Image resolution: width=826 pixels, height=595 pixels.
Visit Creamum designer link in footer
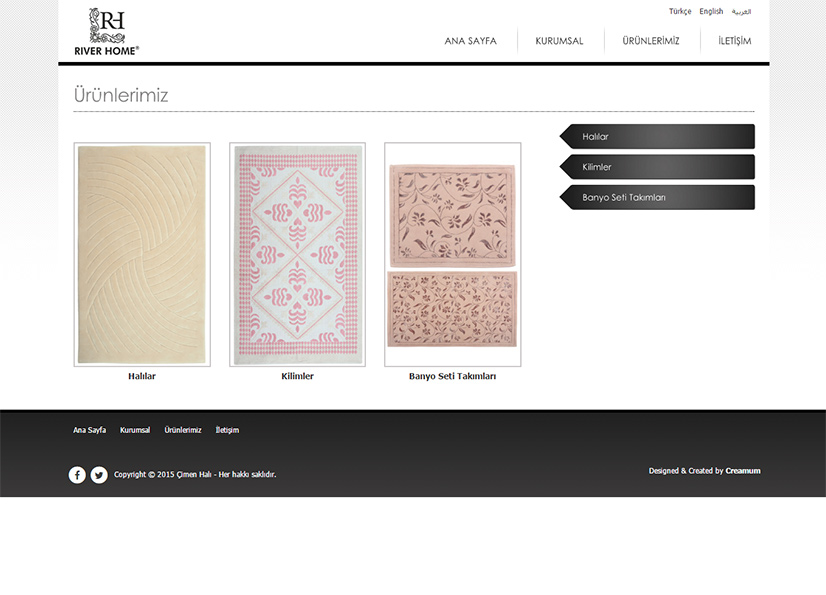pos(742,471)
